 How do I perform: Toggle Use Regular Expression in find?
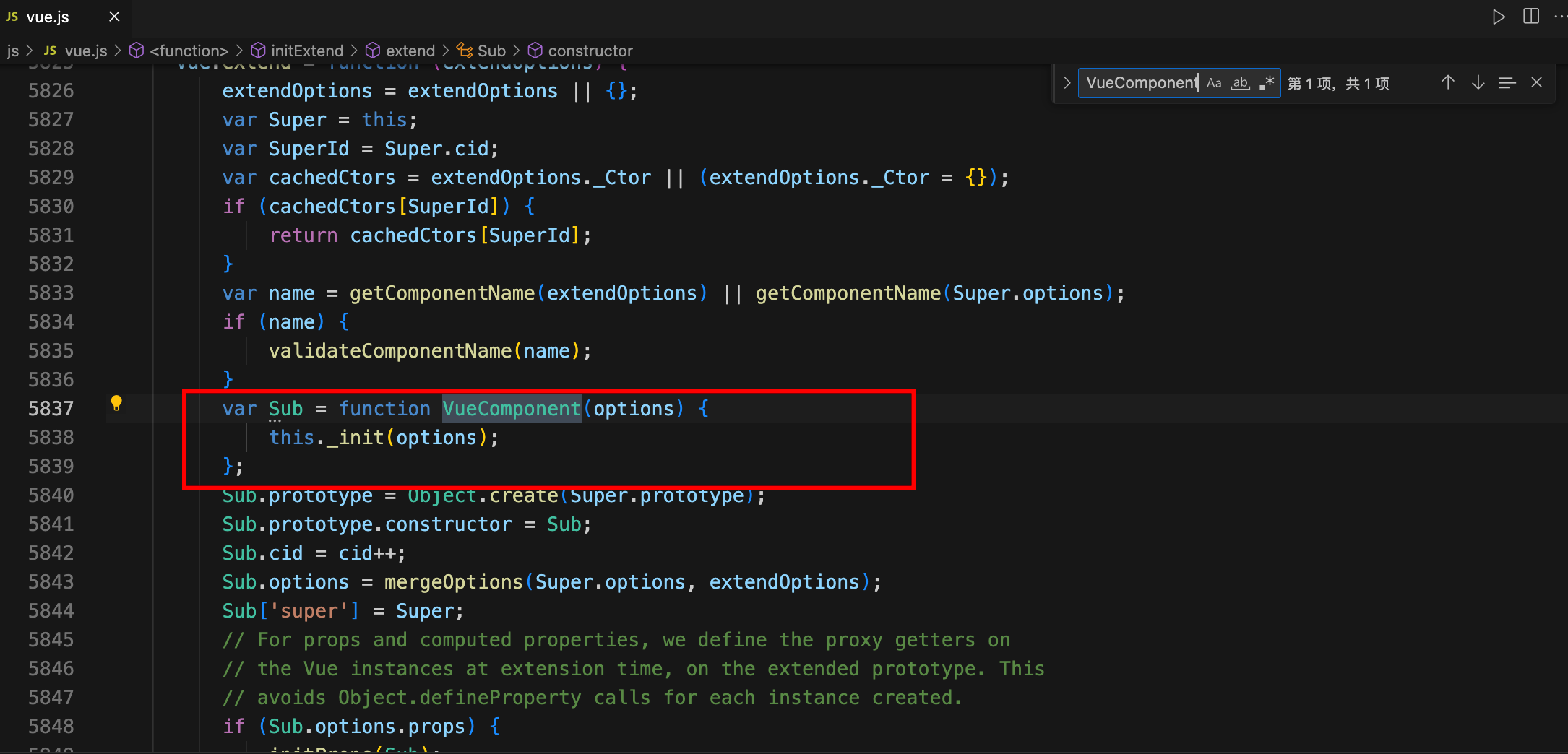pos(1267,83)
